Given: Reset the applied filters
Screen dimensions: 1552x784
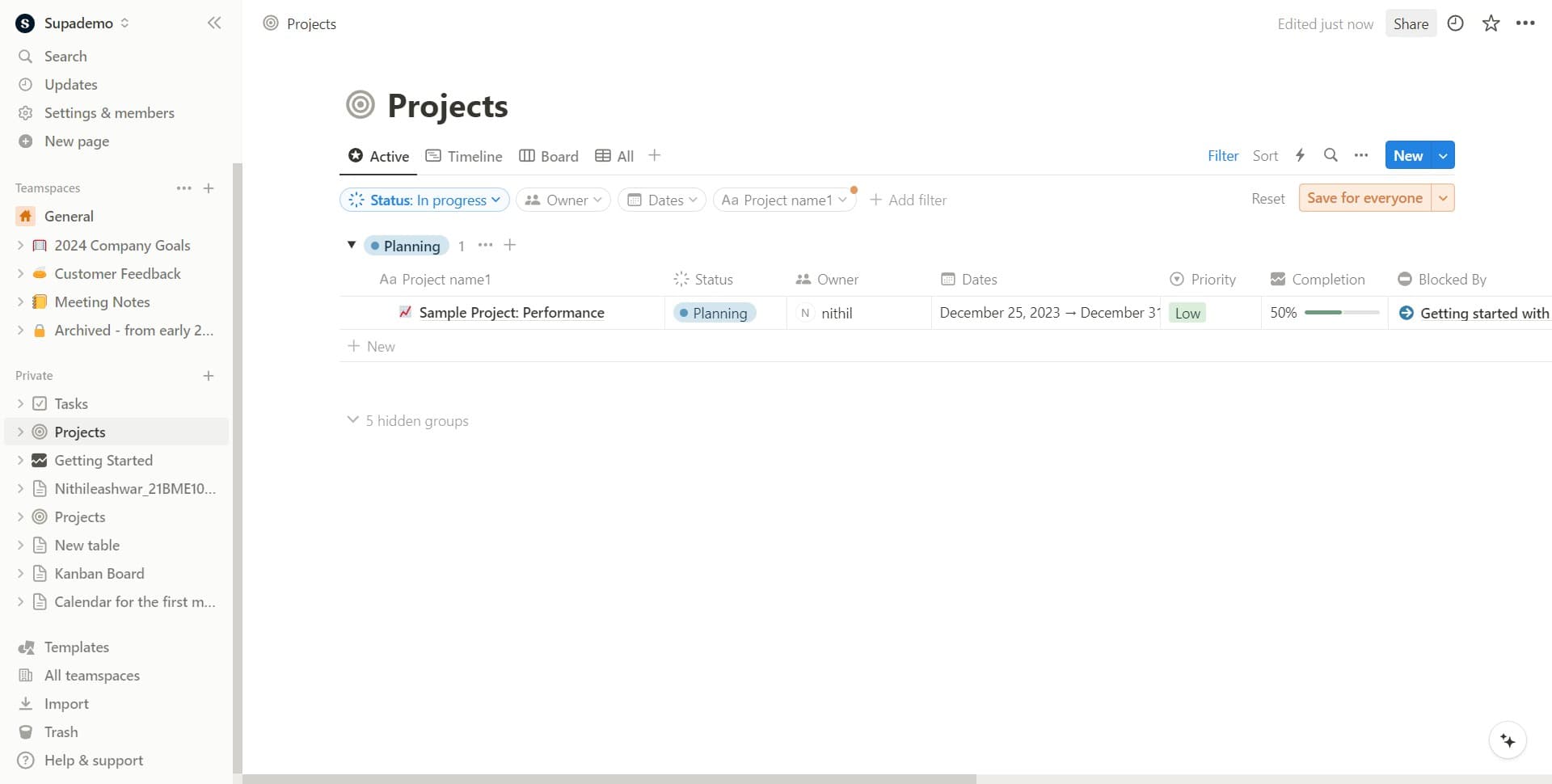Looking at the screenshot, I should (x=1267, y=199).
